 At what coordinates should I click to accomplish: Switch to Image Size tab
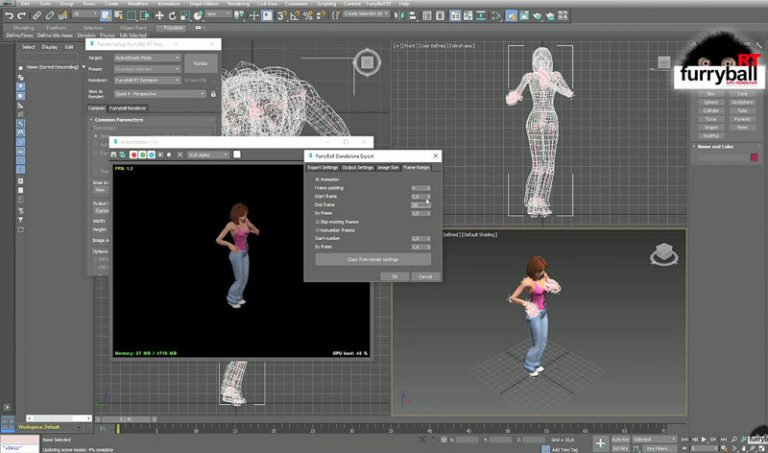pyautogui.click(x=388, y=167)
